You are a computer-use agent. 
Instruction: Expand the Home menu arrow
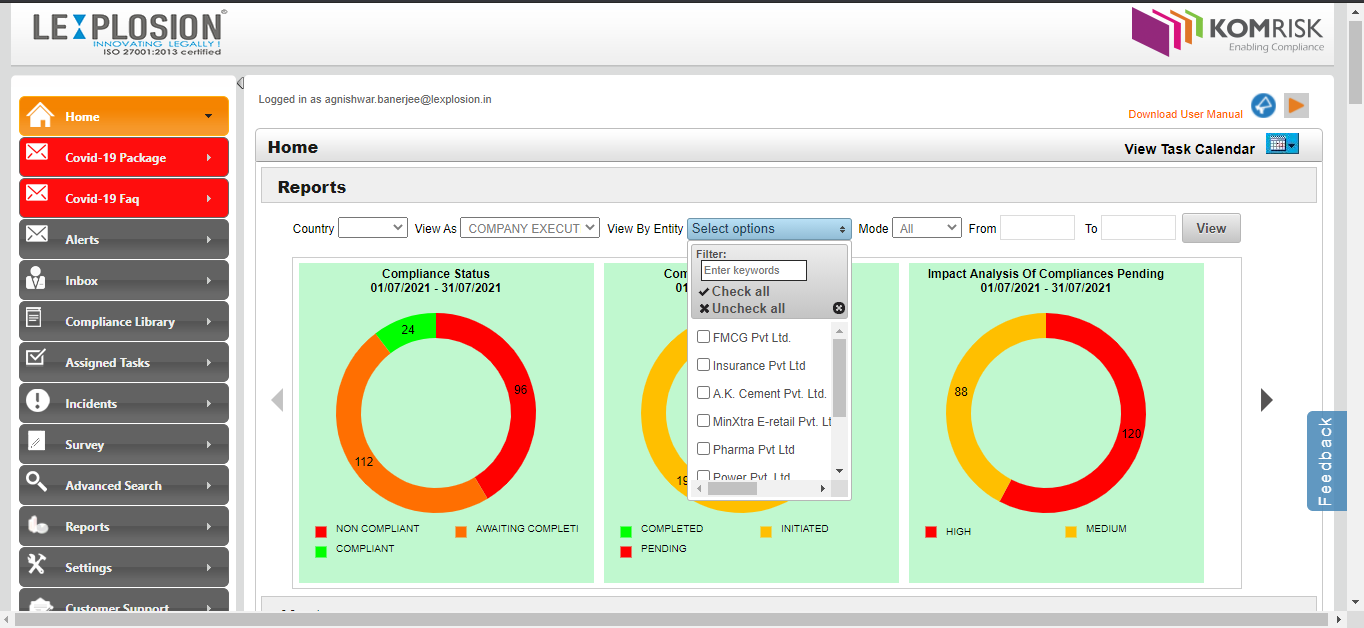click(208, 116)
